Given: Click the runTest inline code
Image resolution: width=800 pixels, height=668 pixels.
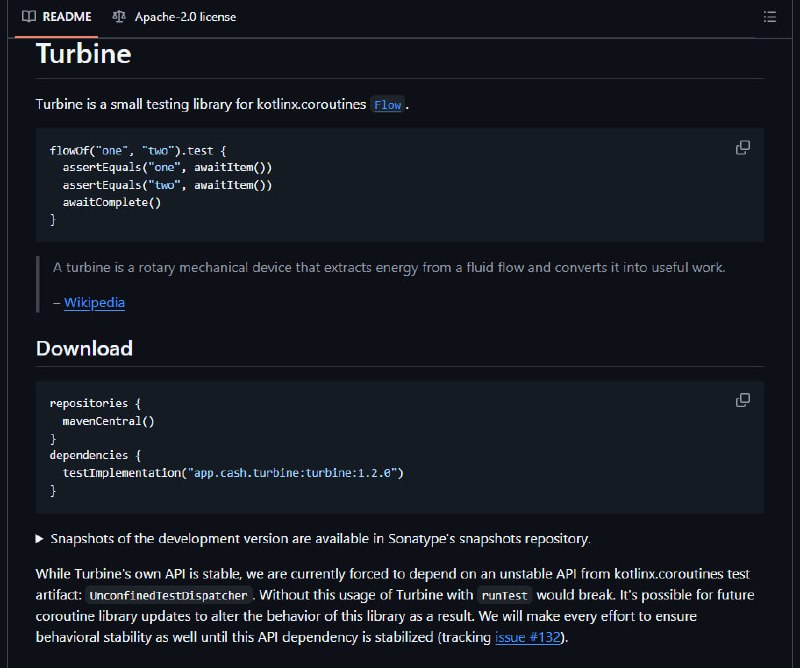Looking at the screenshot, I should coord(504,596).
